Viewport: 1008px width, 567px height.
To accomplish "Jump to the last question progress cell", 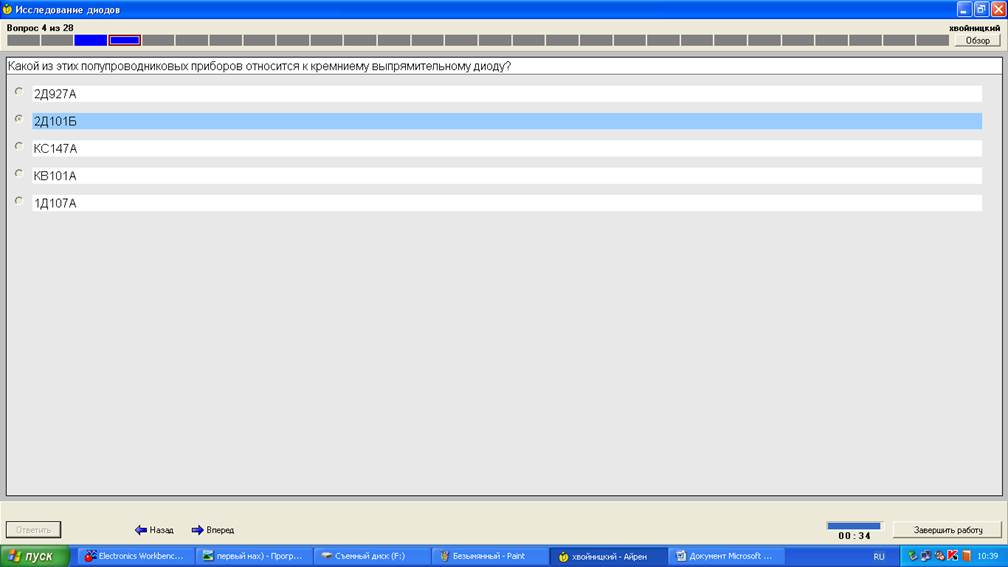I will 932,40.
